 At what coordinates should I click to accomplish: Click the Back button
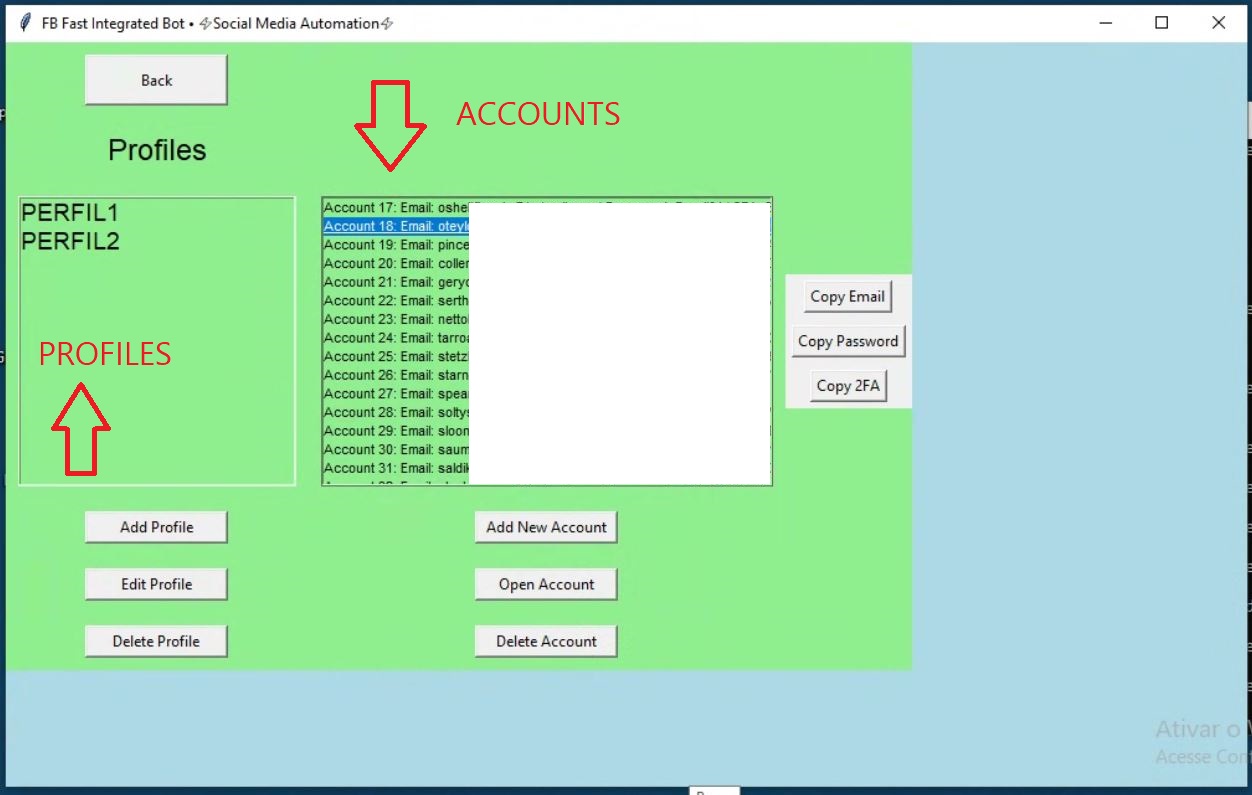[155, 79]
